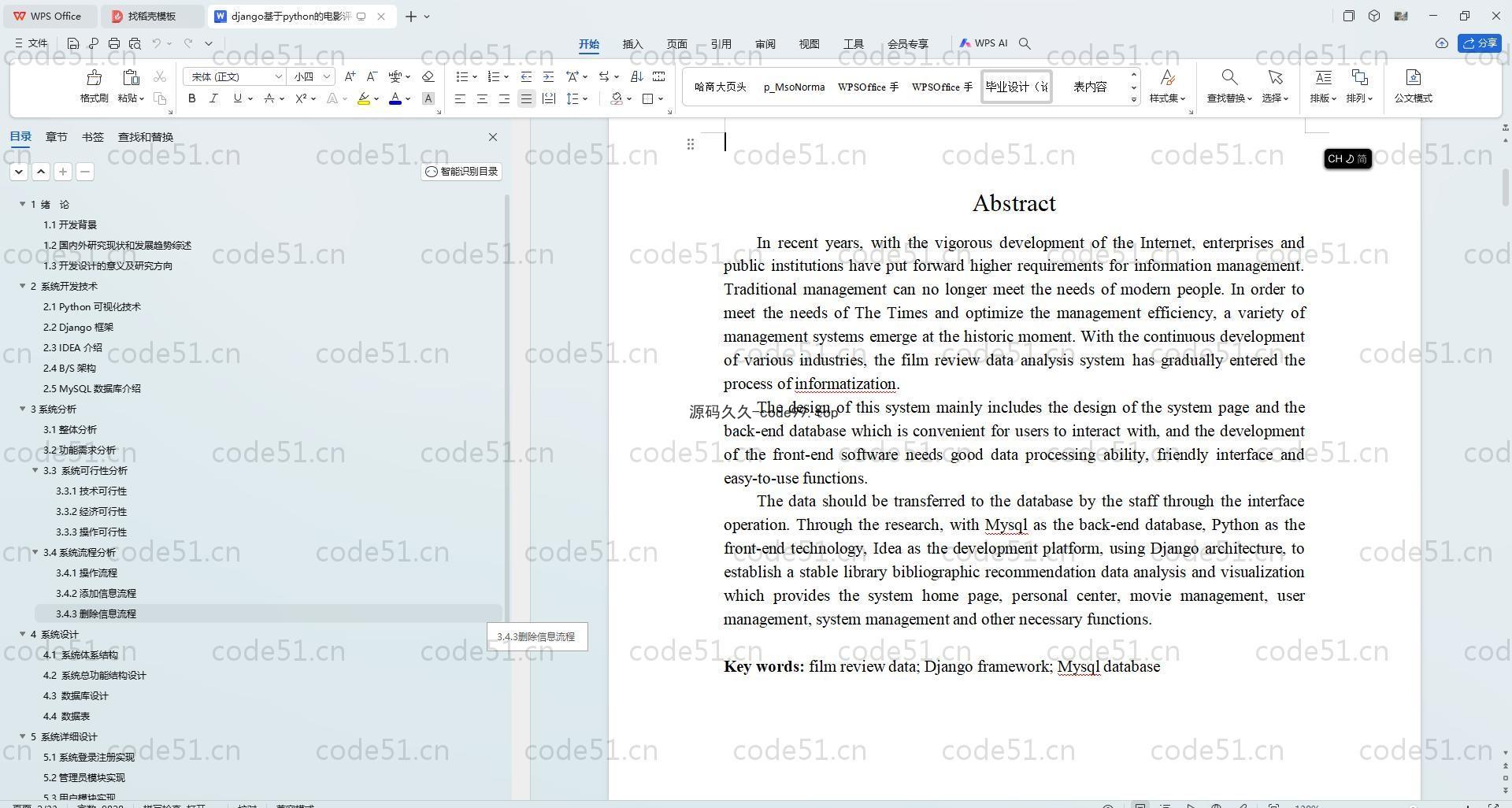Collapse the '3 系统分析' outline node
Image resolution: width=1512 pixels, height=808 pixels.
pos(22,408)
